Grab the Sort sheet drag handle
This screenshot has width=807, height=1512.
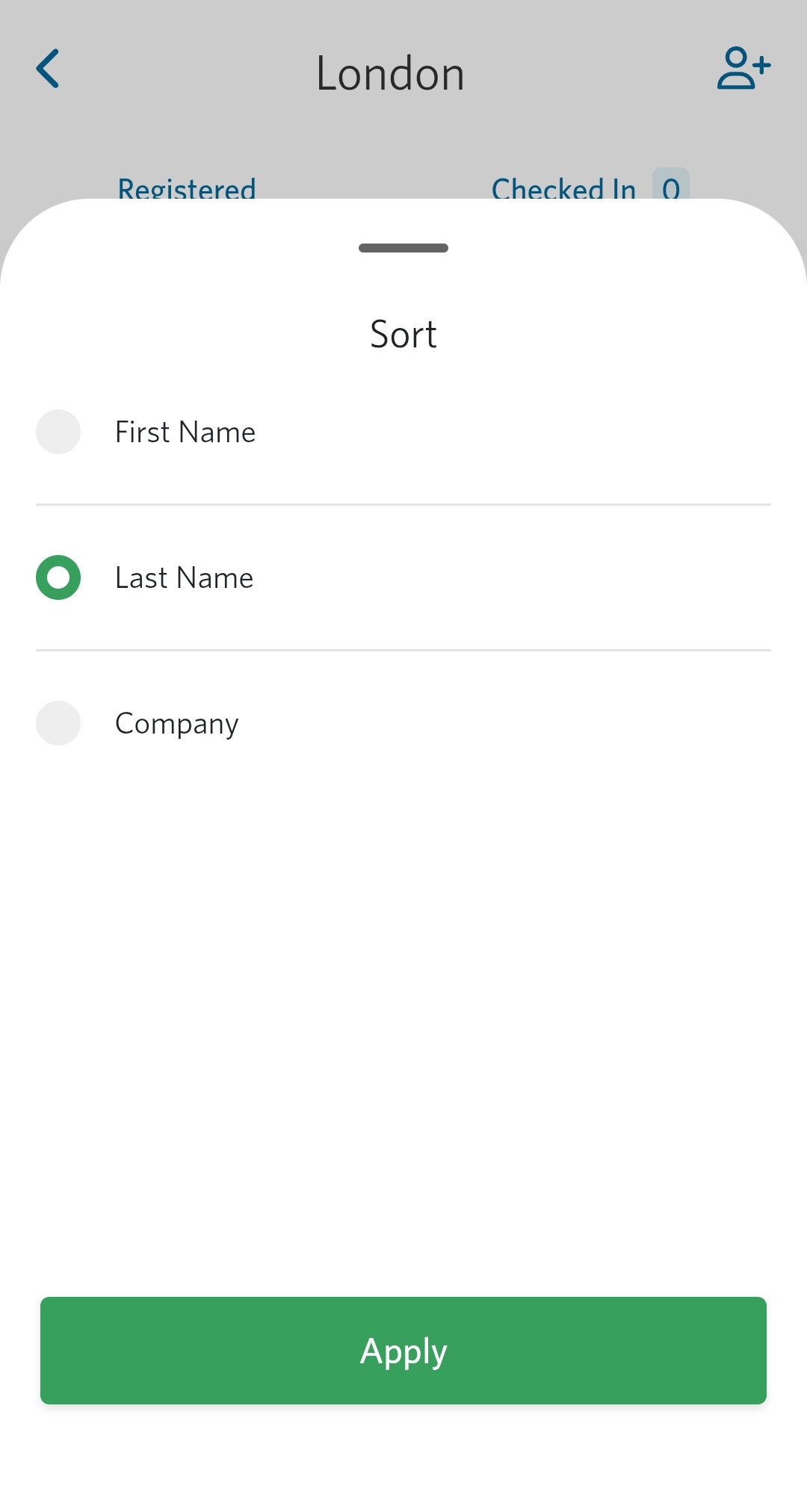coord(403,248)
